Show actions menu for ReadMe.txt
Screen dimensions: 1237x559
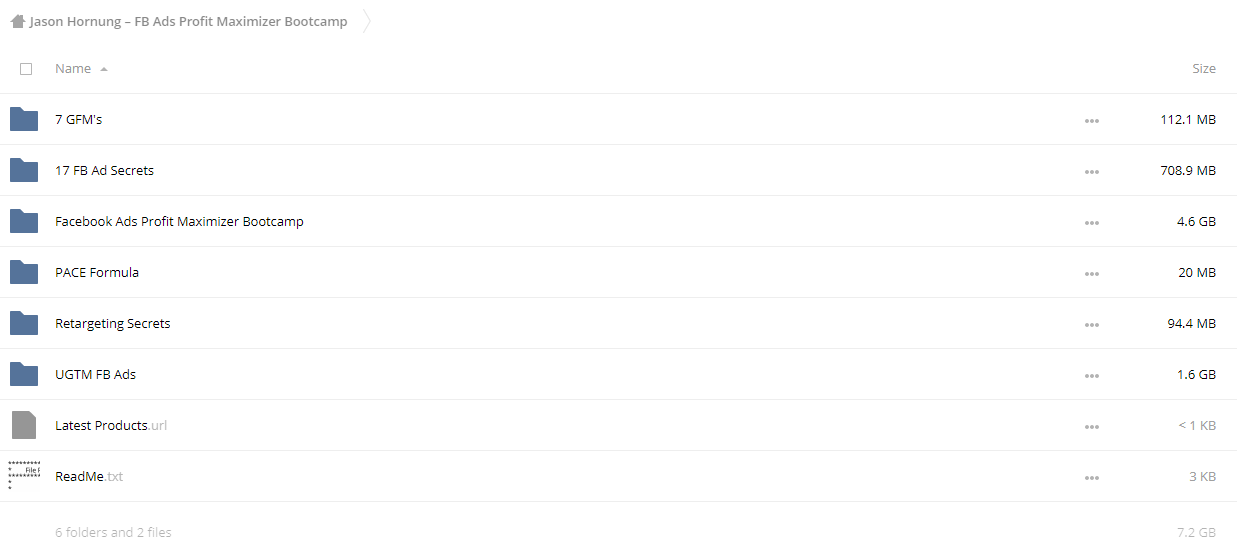1091,477
